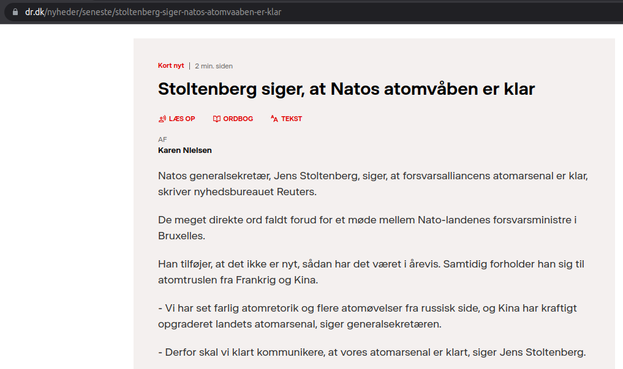This screenshot has width=623, height=369.
Task: Open the ORDBOG dictionary button
Action: (233, 119)
